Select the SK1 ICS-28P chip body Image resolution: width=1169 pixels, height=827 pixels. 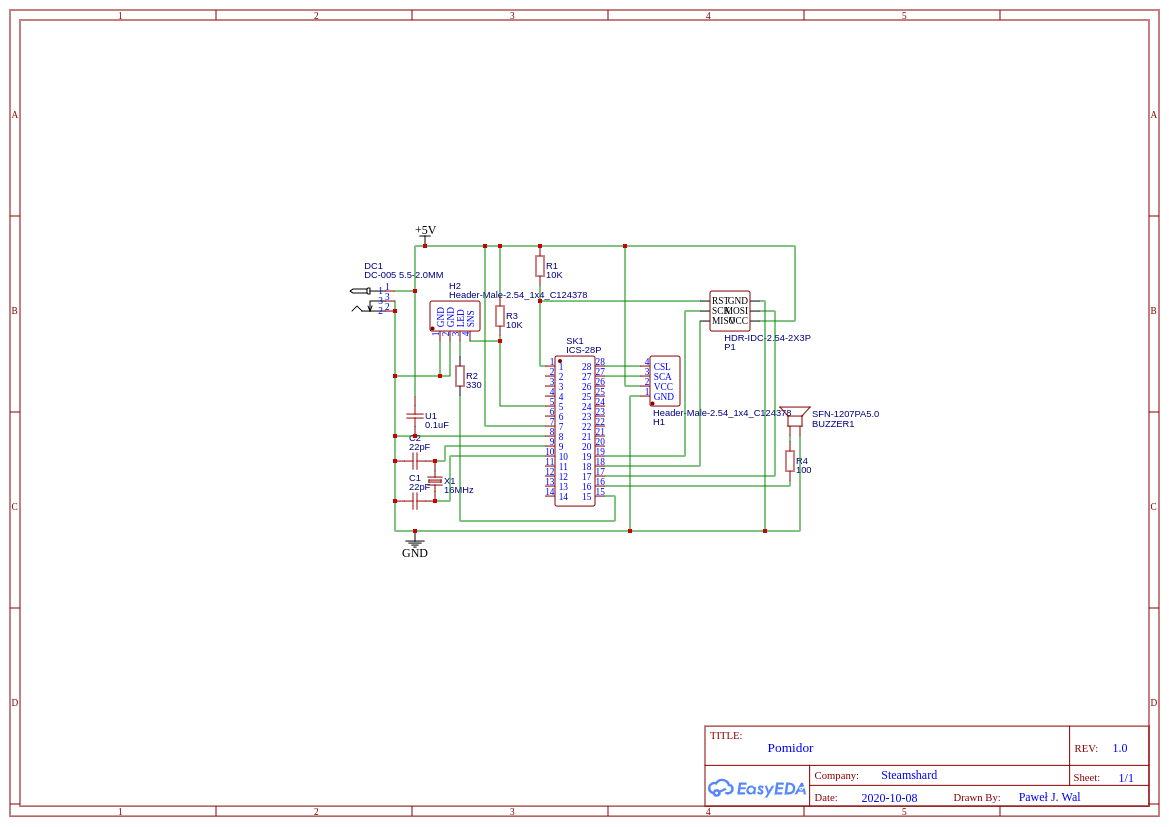tap(575, 431)
